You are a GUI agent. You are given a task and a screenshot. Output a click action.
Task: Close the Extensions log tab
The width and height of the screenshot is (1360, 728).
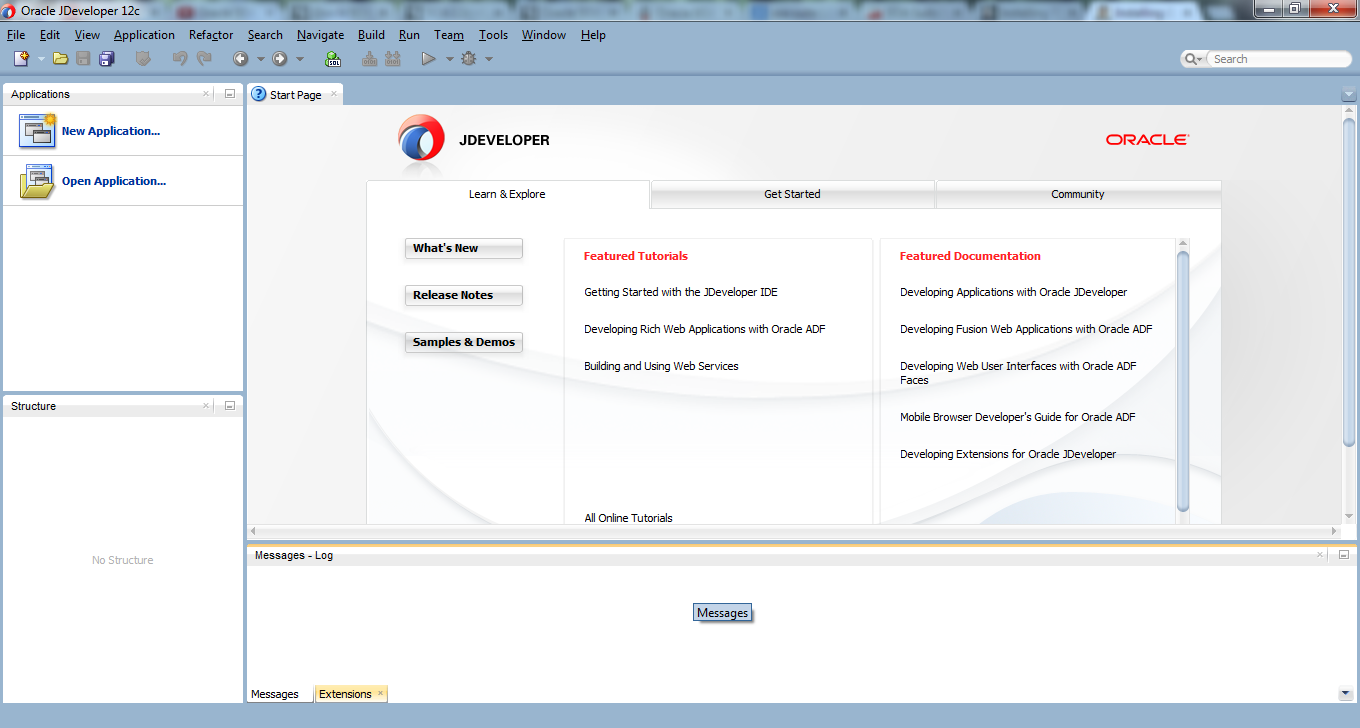pyautogui.click(x=380, y=693)
